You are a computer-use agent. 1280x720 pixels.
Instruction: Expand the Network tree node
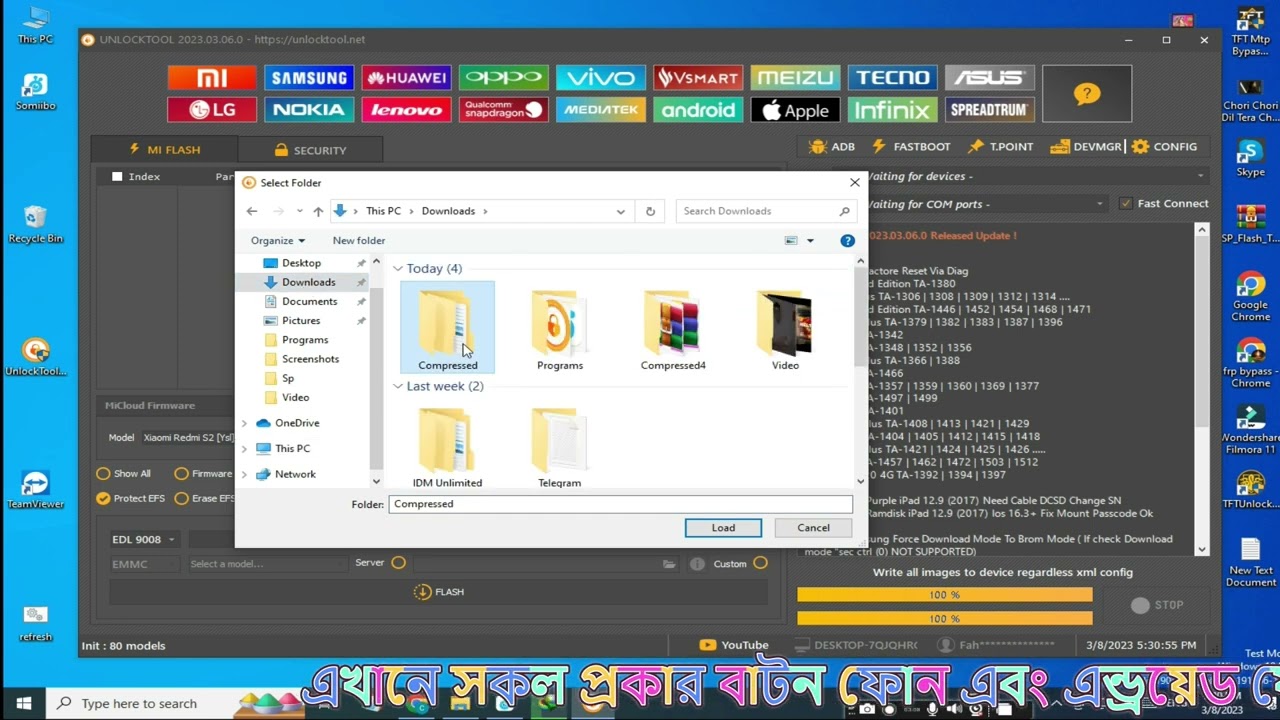[x=244, y=474]
